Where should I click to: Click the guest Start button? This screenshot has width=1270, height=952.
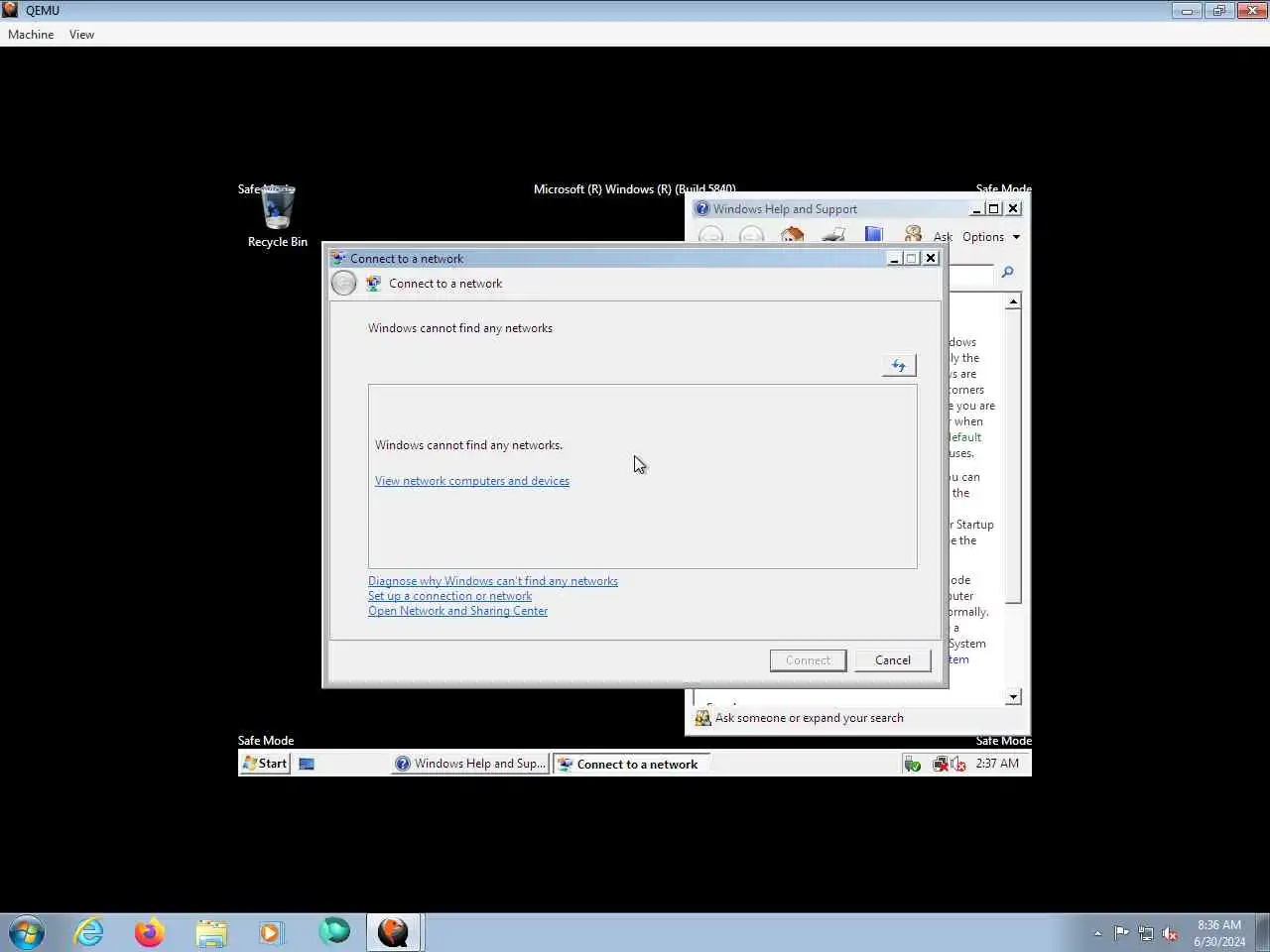point(265,764)
